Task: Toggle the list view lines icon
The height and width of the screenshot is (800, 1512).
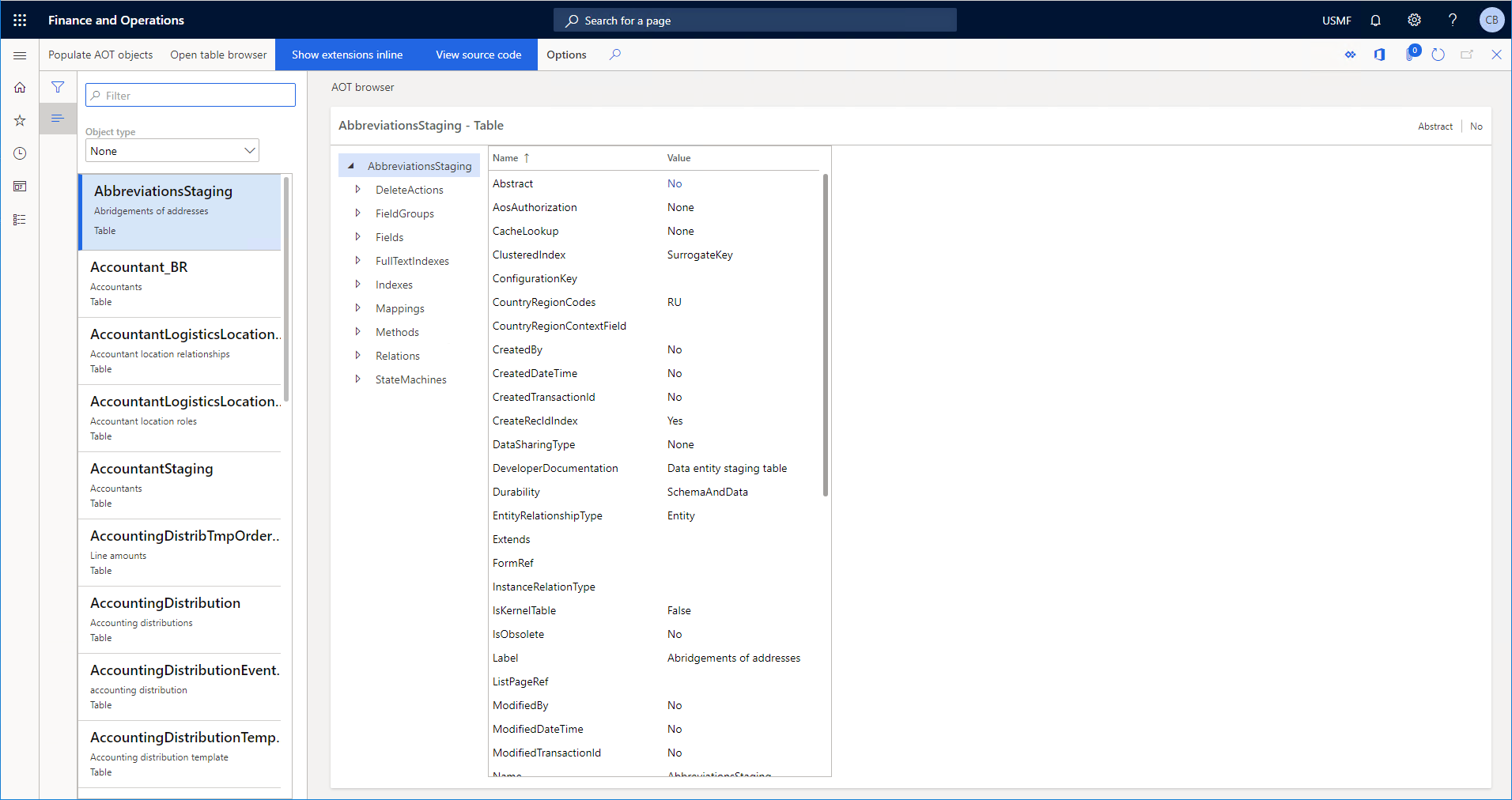Action: pyautogui.click(x=58, y=119)
